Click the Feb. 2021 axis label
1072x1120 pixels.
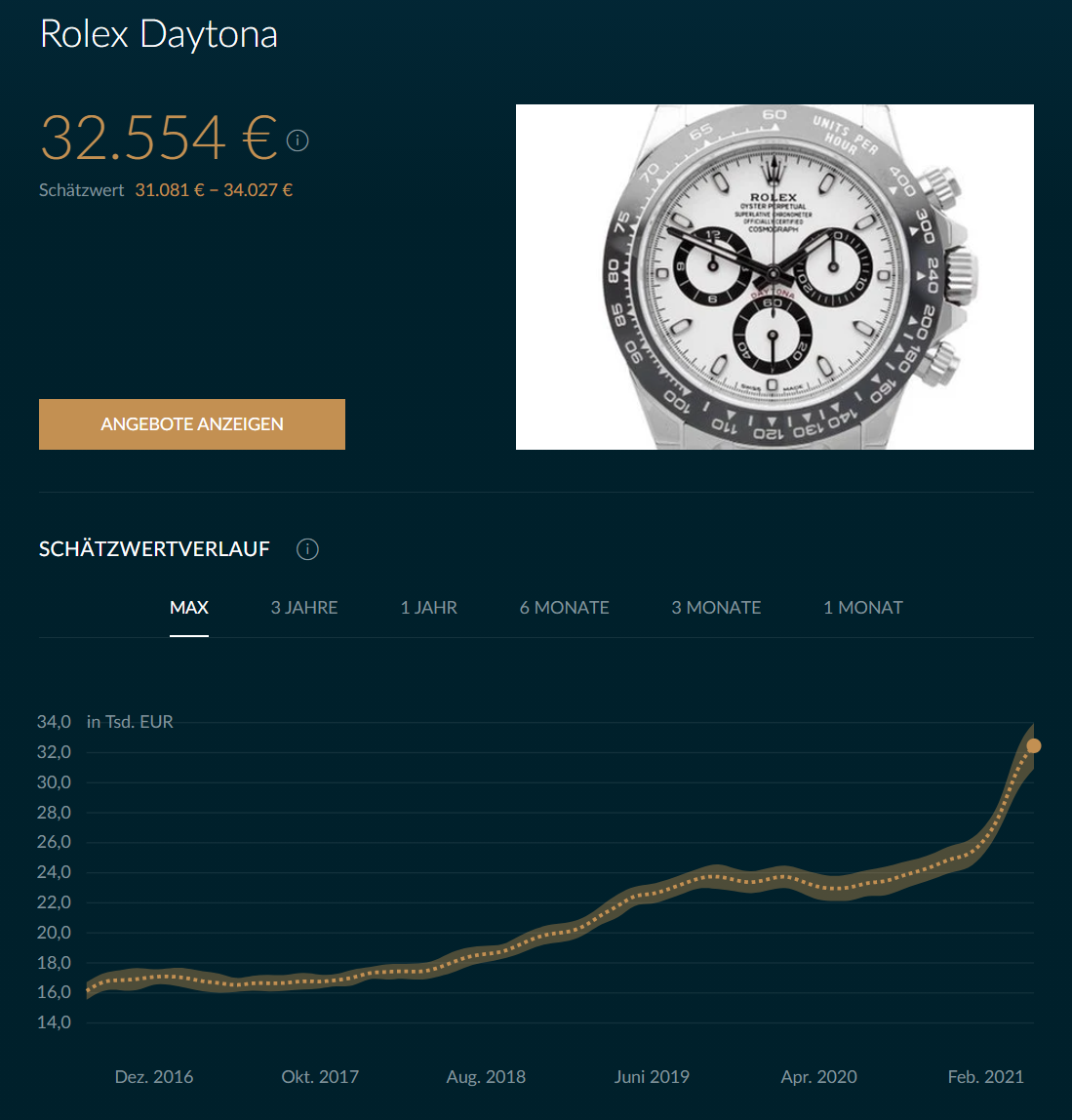(985, 1077)
